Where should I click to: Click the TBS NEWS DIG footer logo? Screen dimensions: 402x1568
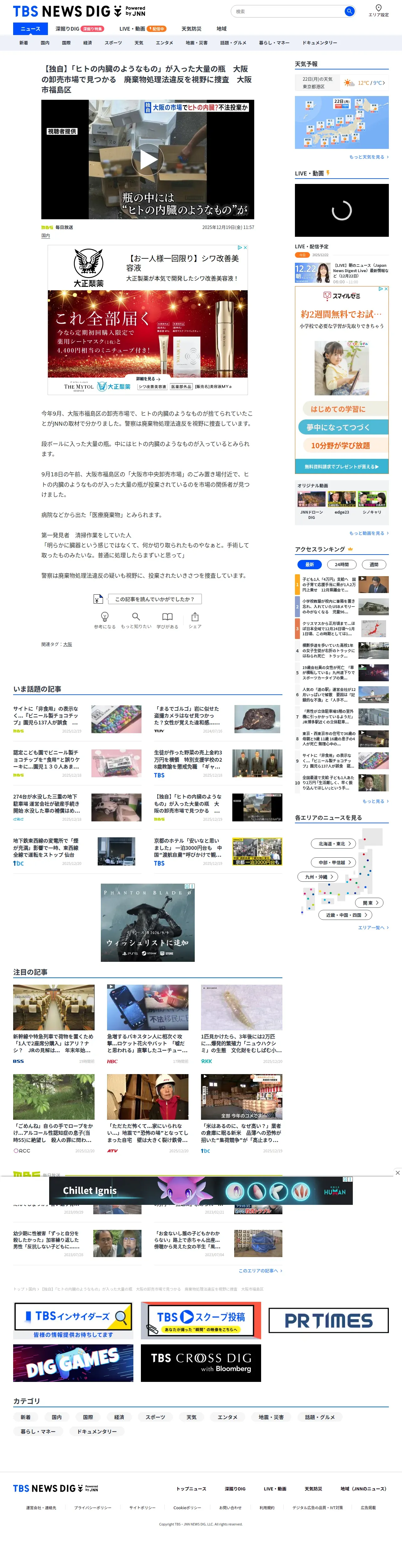[55, 1488]
